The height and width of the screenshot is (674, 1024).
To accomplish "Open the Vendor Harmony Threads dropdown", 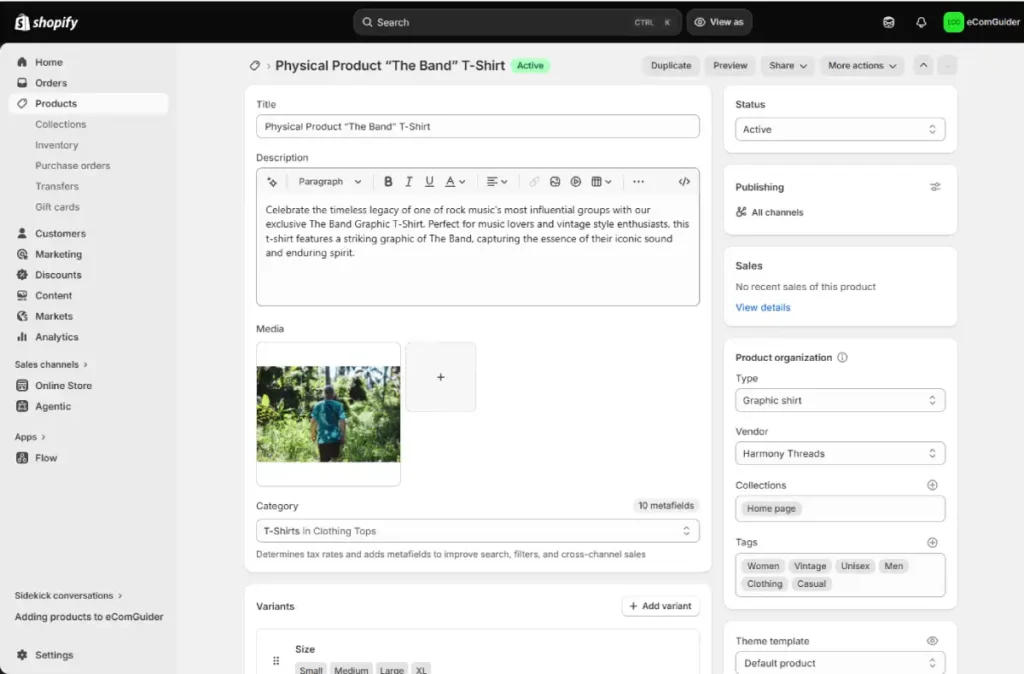I will 840,453.
